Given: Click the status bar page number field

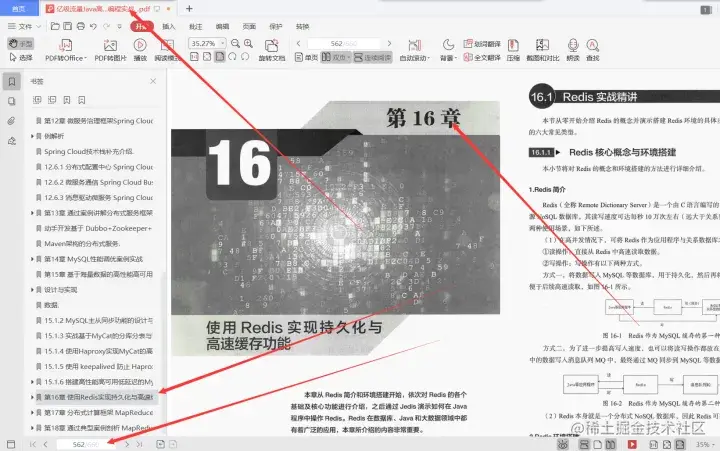Looking at the screenshot, I should [x=86, y=444].
